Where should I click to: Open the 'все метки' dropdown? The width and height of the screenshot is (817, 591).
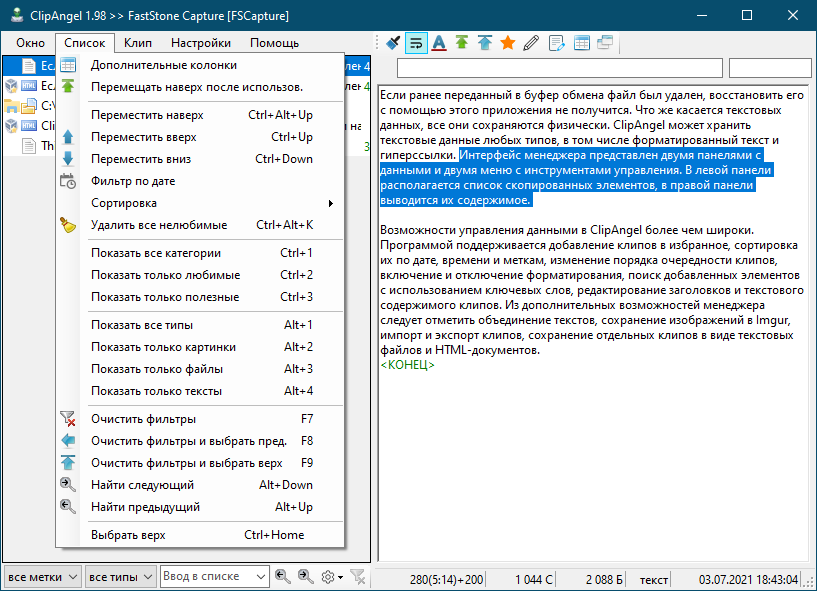tap(42, 577)
